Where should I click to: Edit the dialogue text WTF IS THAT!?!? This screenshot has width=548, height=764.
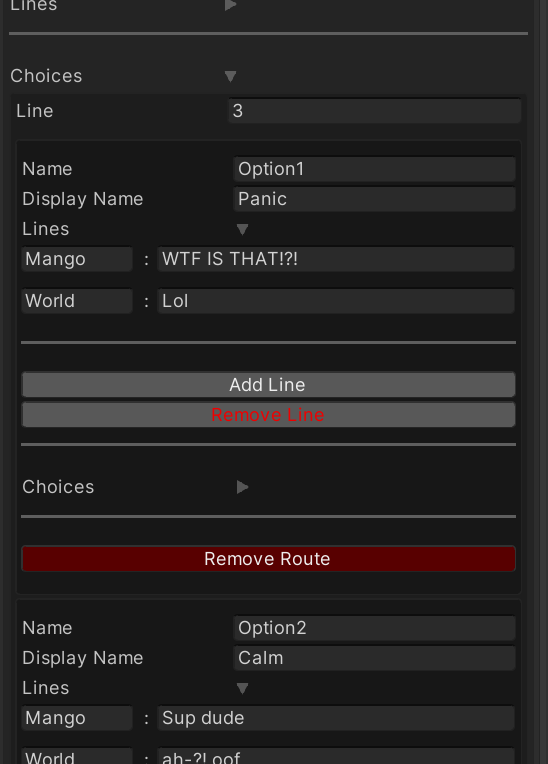point(336,259)
